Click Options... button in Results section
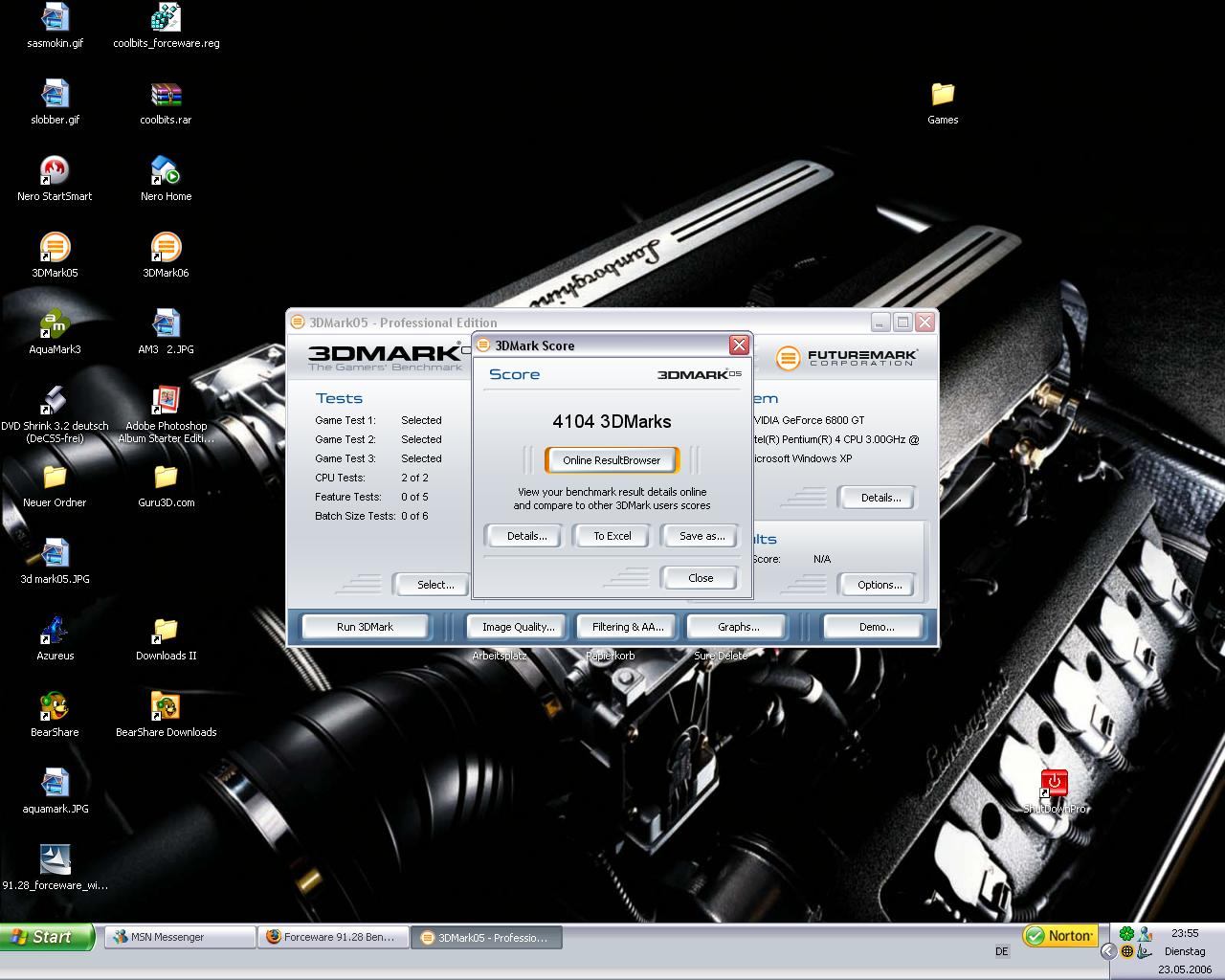Viewport: 1225px width, 980px height. [879, 585]
